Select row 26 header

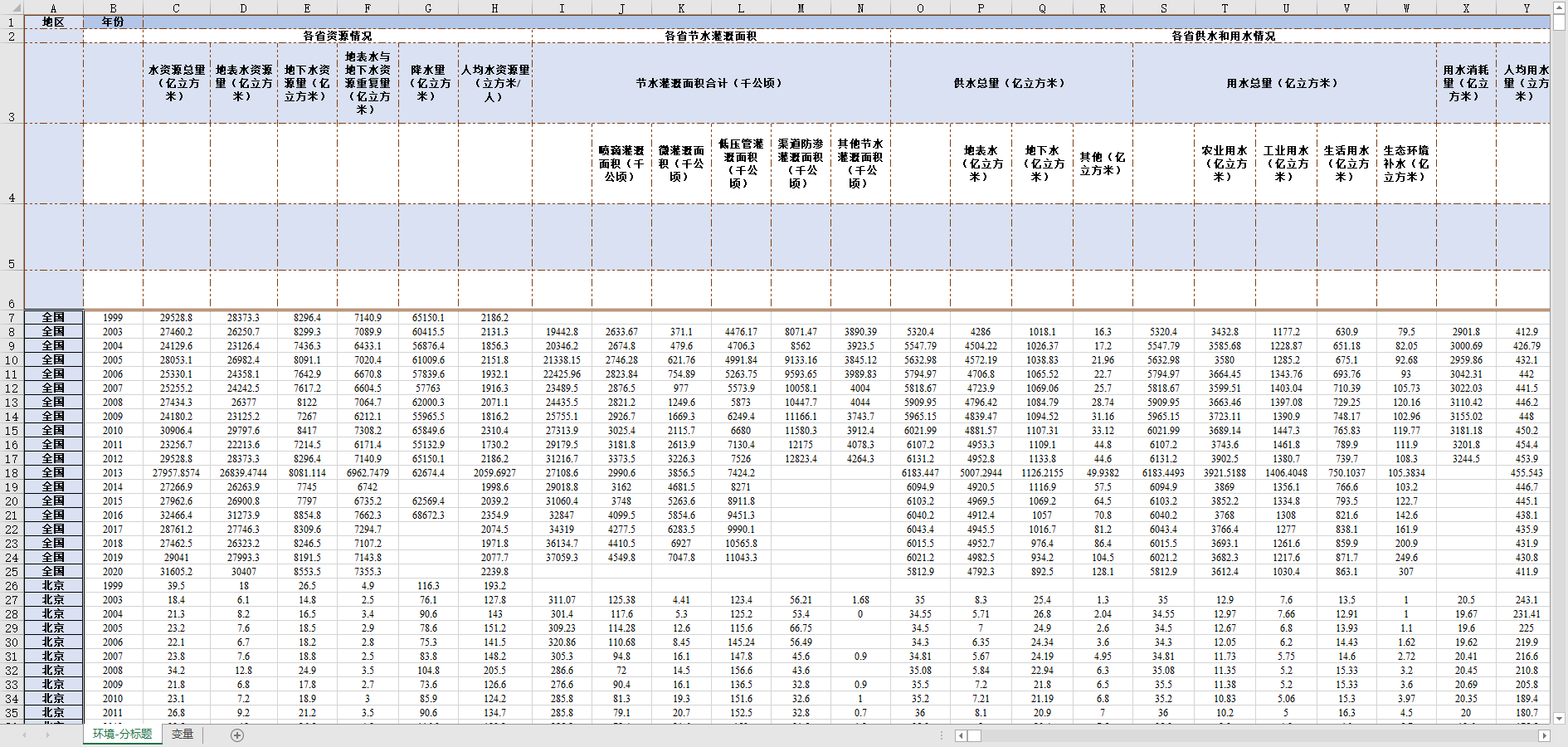click(x=12, y=586)
